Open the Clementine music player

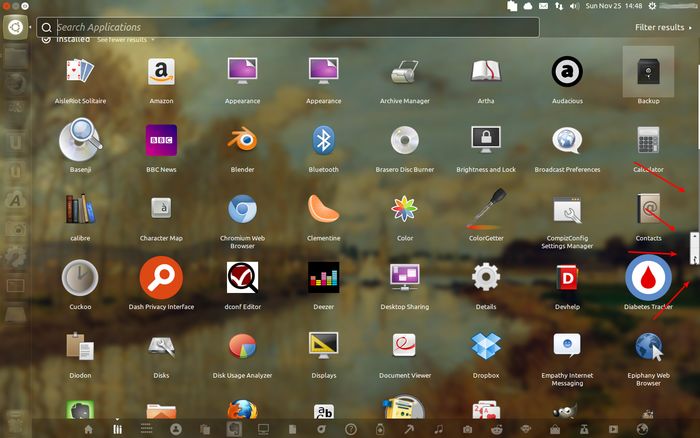coord(324,209)
